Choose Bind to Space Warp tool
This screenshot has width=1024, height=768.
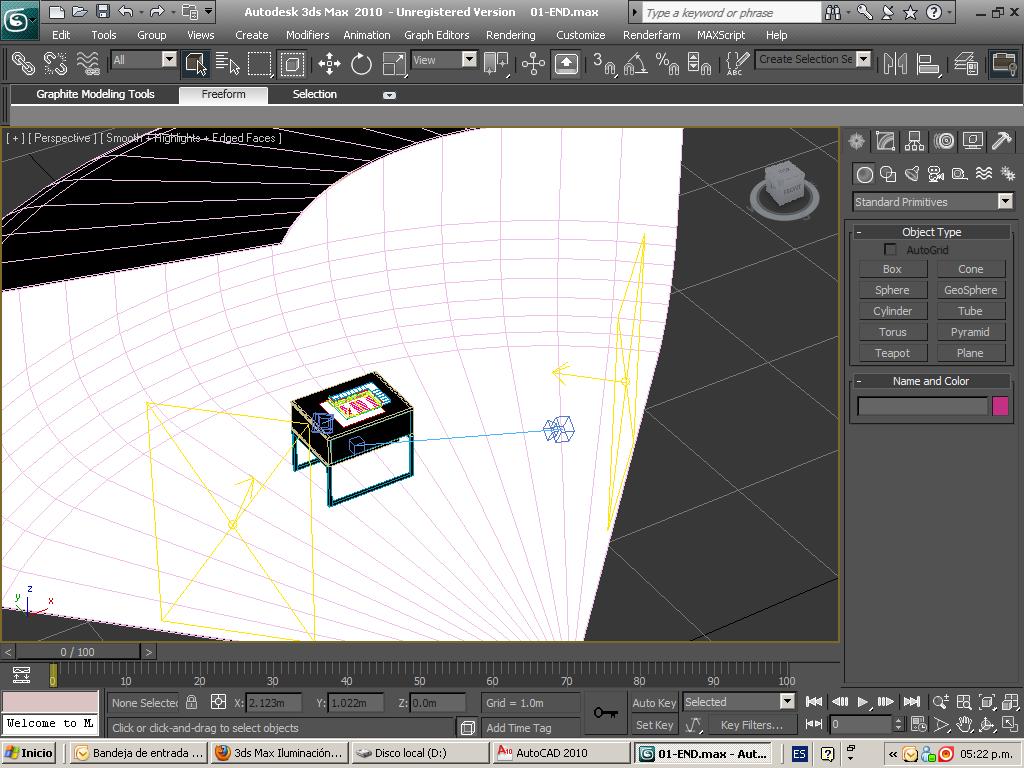(88, 63)
